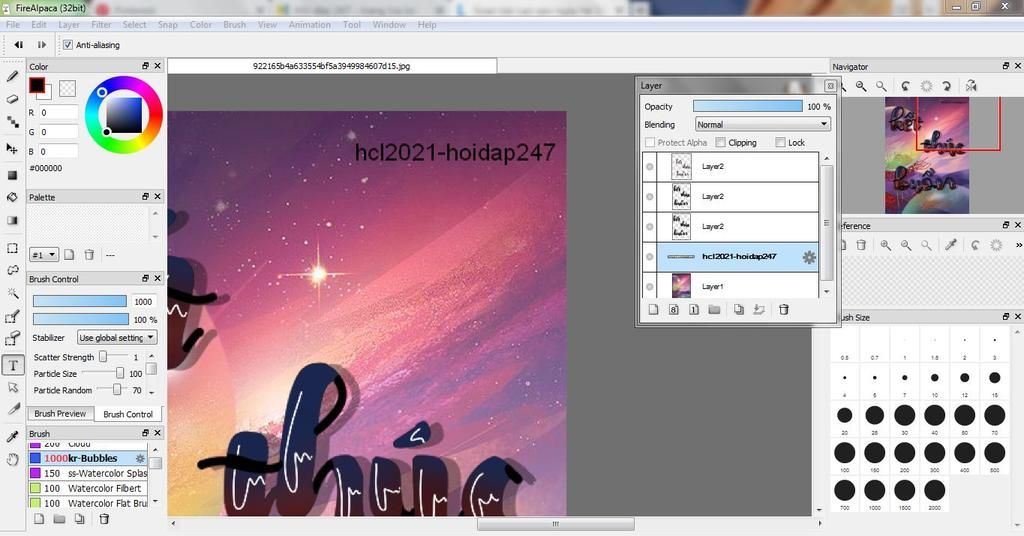Choose the 1000 brush size preset
This screenshot has height=536, width=1024.
874,494
